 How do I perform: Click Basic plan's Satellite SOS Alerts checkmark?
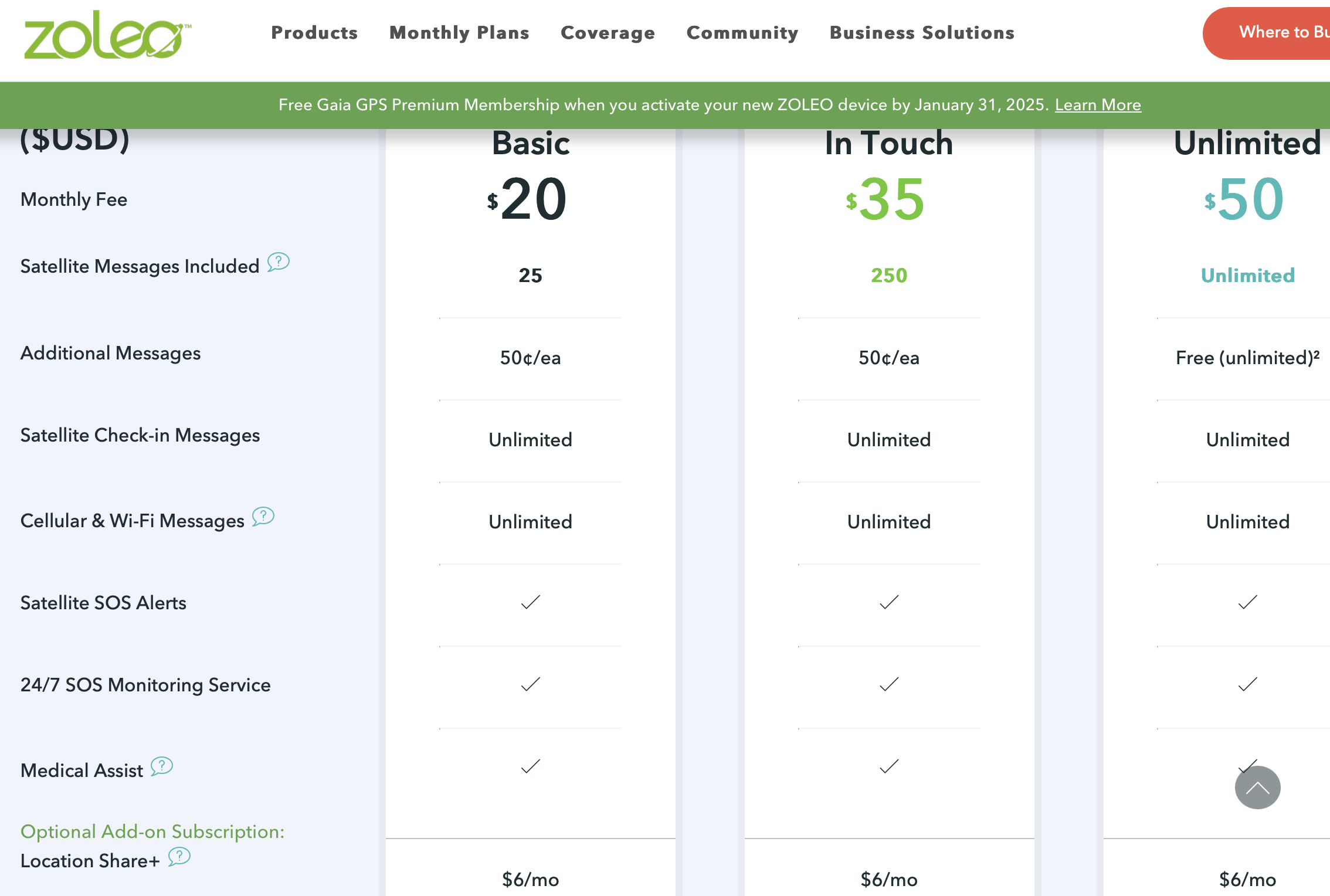pos(531,602)
